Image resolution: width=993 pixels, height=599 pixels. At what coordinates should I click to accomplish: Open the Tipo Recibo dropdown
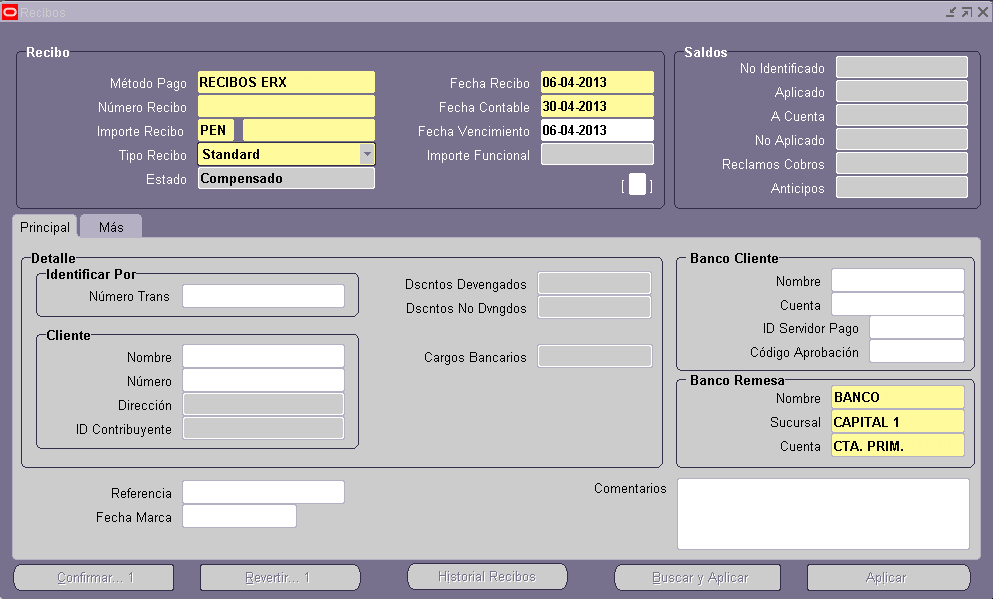(367, 153)
